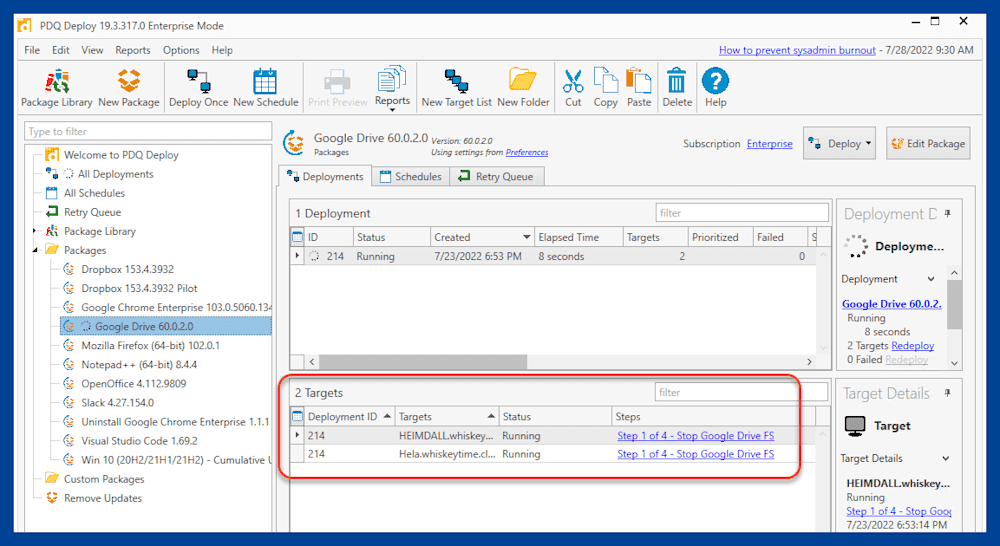
Task: Open the Package Library toolbar icon
Action: click(x=57, y=88)
